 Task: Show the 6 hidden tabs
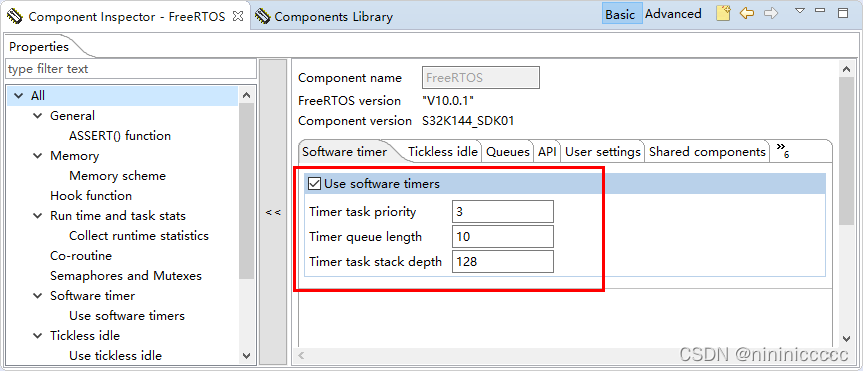(783, 150)
